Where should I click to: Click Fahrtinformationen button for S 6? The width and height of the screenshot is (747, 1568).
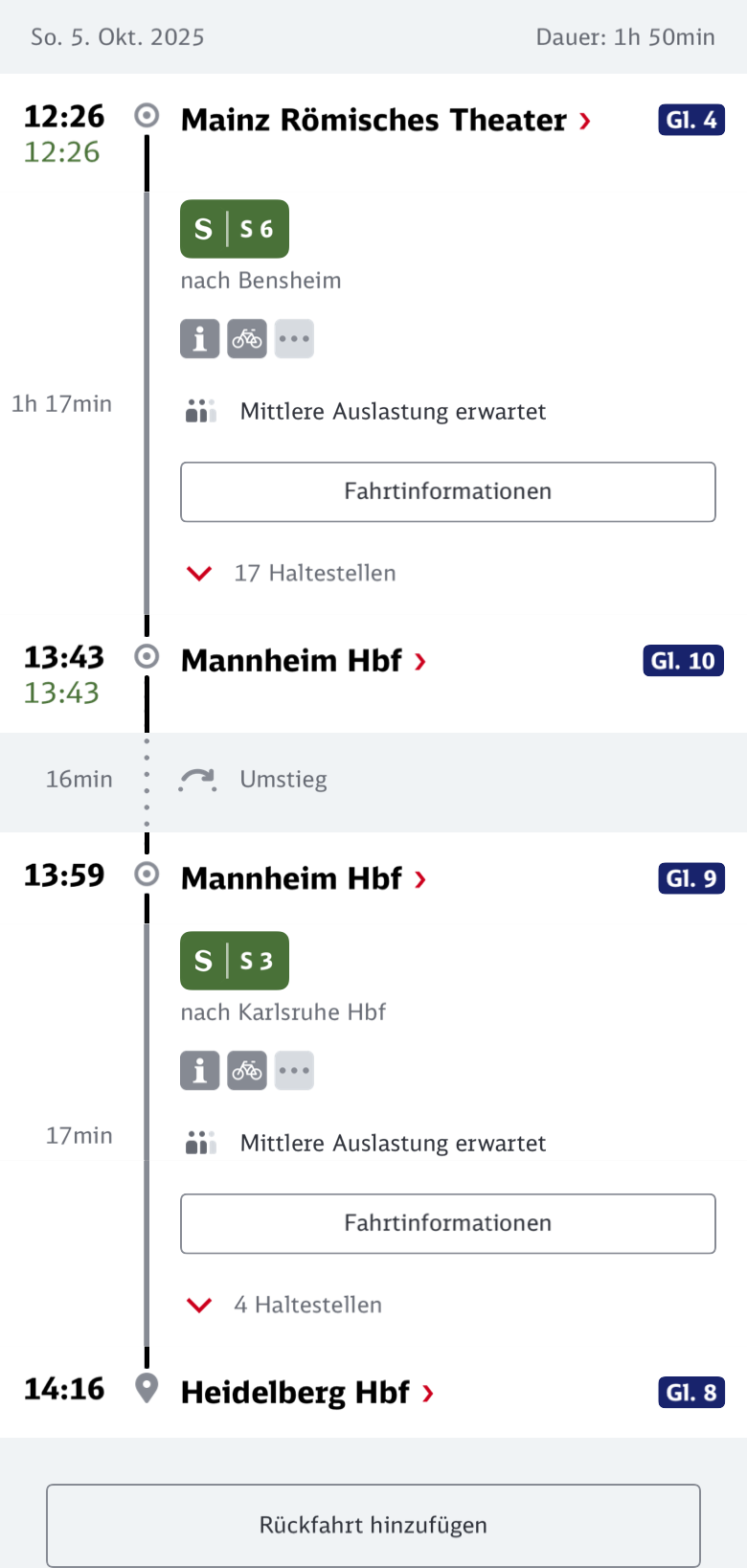pos(447,491)
